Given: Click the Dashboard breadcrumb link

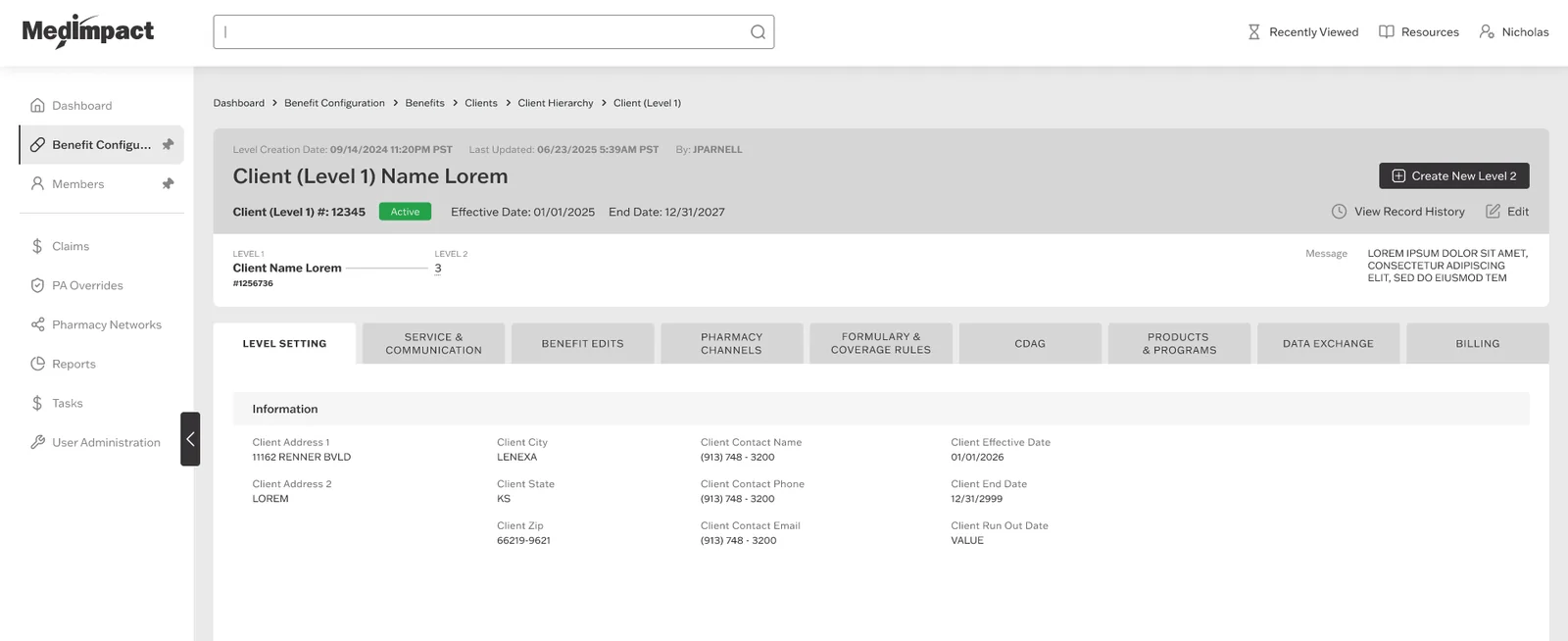Looking at the screenshot, I should click(239, 103).
